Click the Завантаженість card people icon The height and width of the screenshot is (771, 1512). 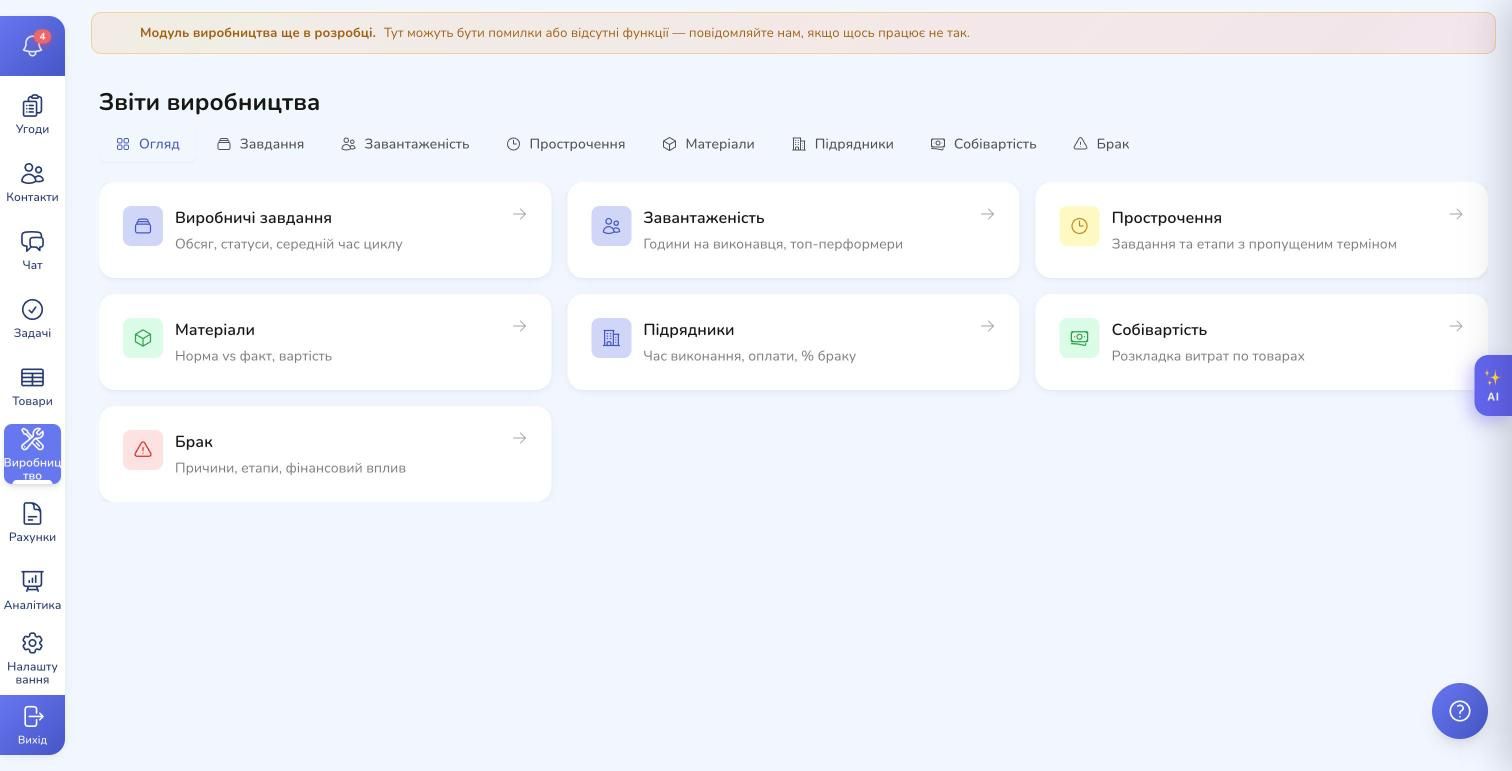coord(611,226)
